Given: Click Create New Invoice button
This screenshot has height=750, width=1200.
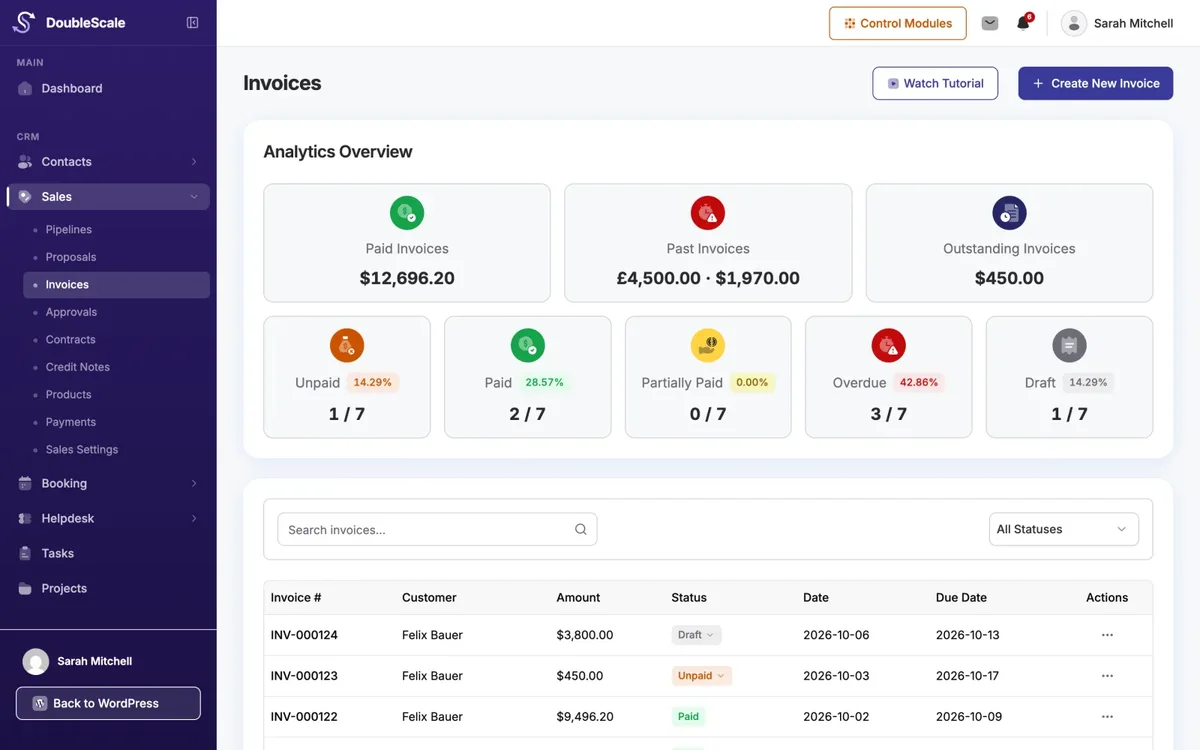Looking at the screenshot, I should (x=1095, y=83).
